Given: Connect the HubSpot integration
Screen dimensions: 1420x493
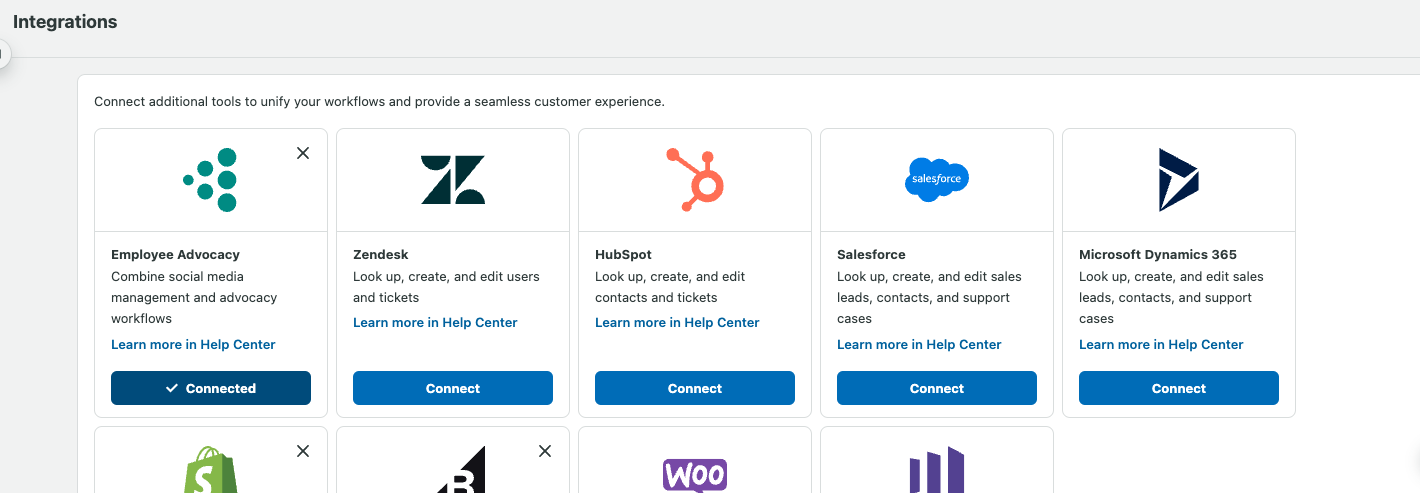Looking at the screenshot, I should (695, 388).
